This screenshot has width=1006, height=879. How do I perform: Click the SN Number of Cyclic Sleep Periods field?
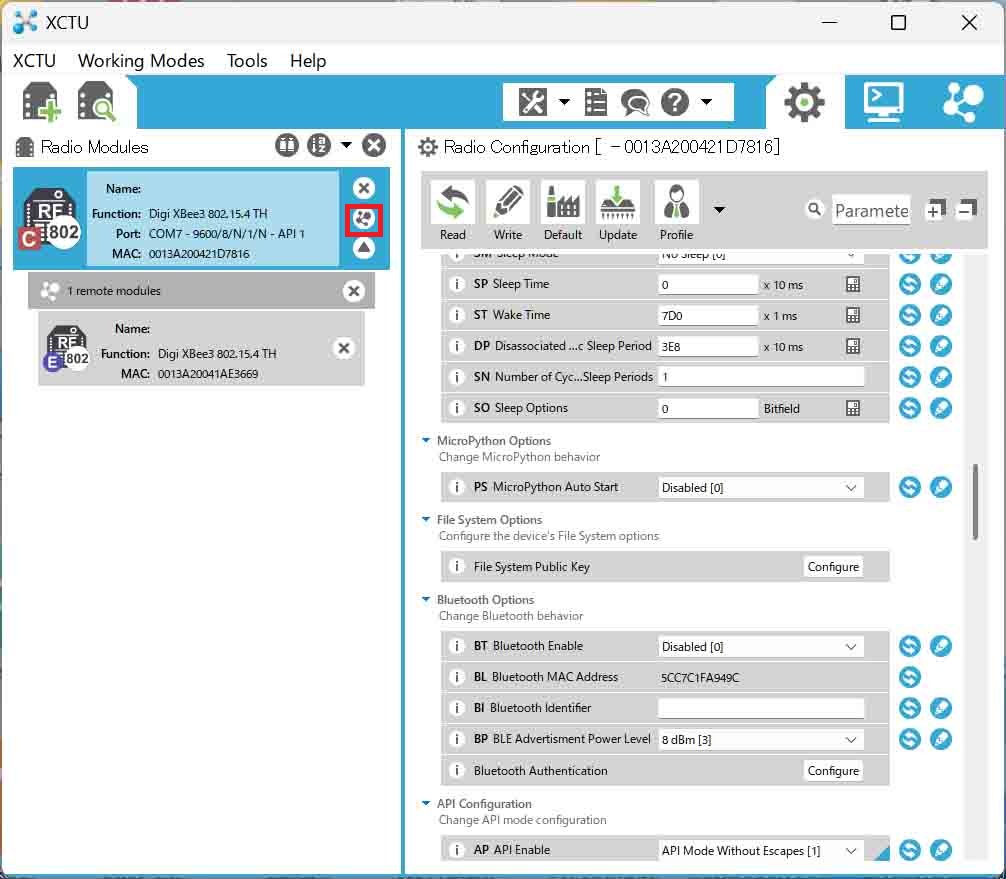pos(761,377)
